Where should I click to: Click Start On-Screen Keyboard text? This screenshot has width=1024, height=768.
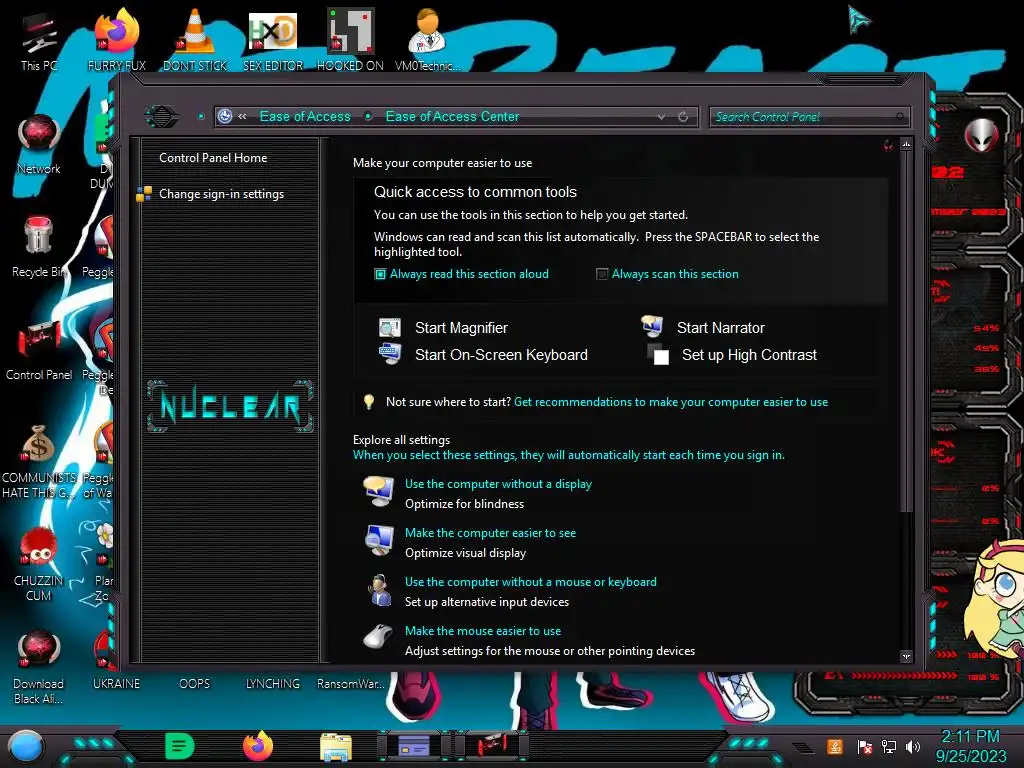pyautogui.click(x=501, y=355)
